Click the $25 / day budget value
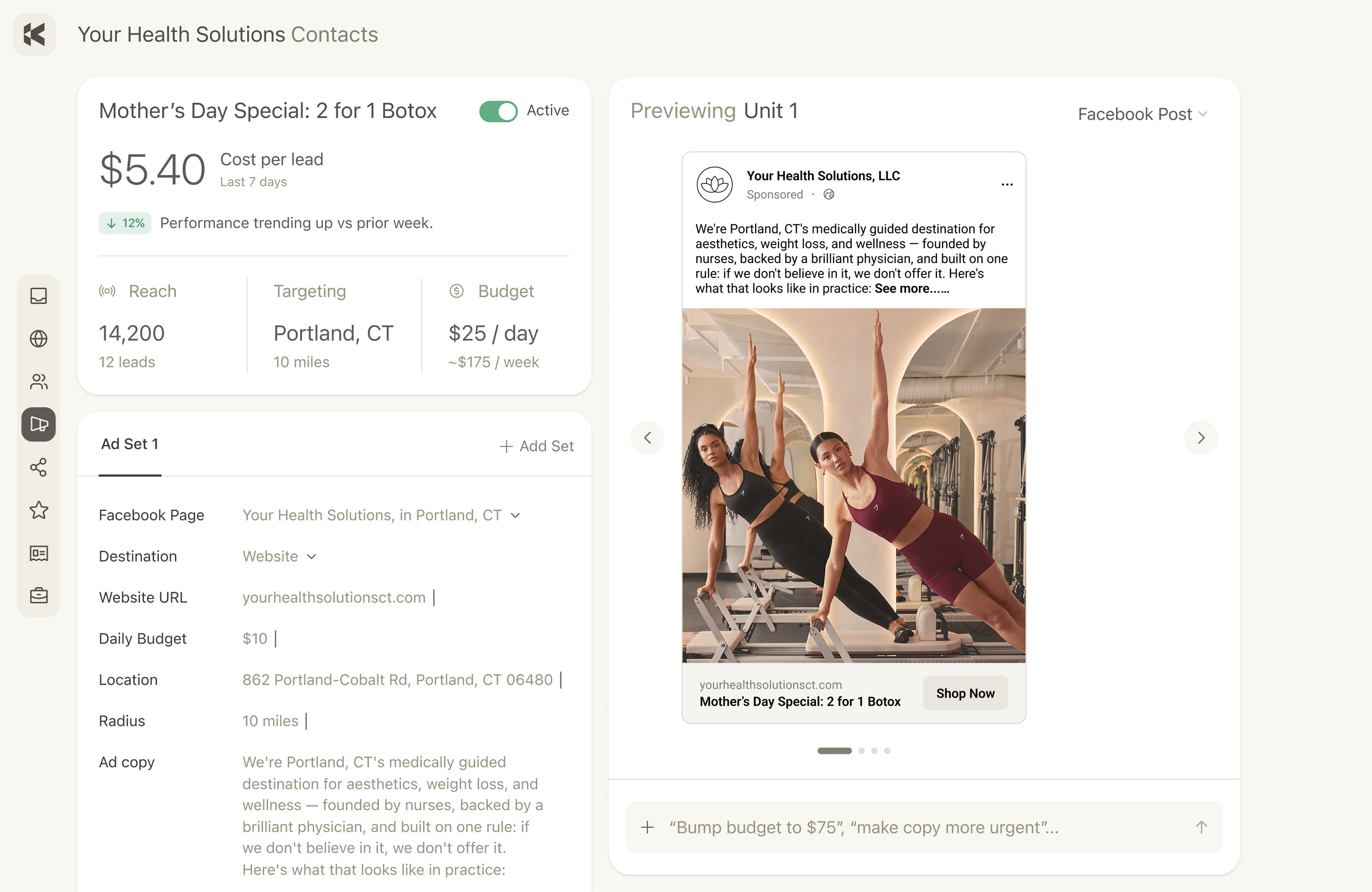The width and height of the screenshot is (1372, 892). tap(493, 333)
